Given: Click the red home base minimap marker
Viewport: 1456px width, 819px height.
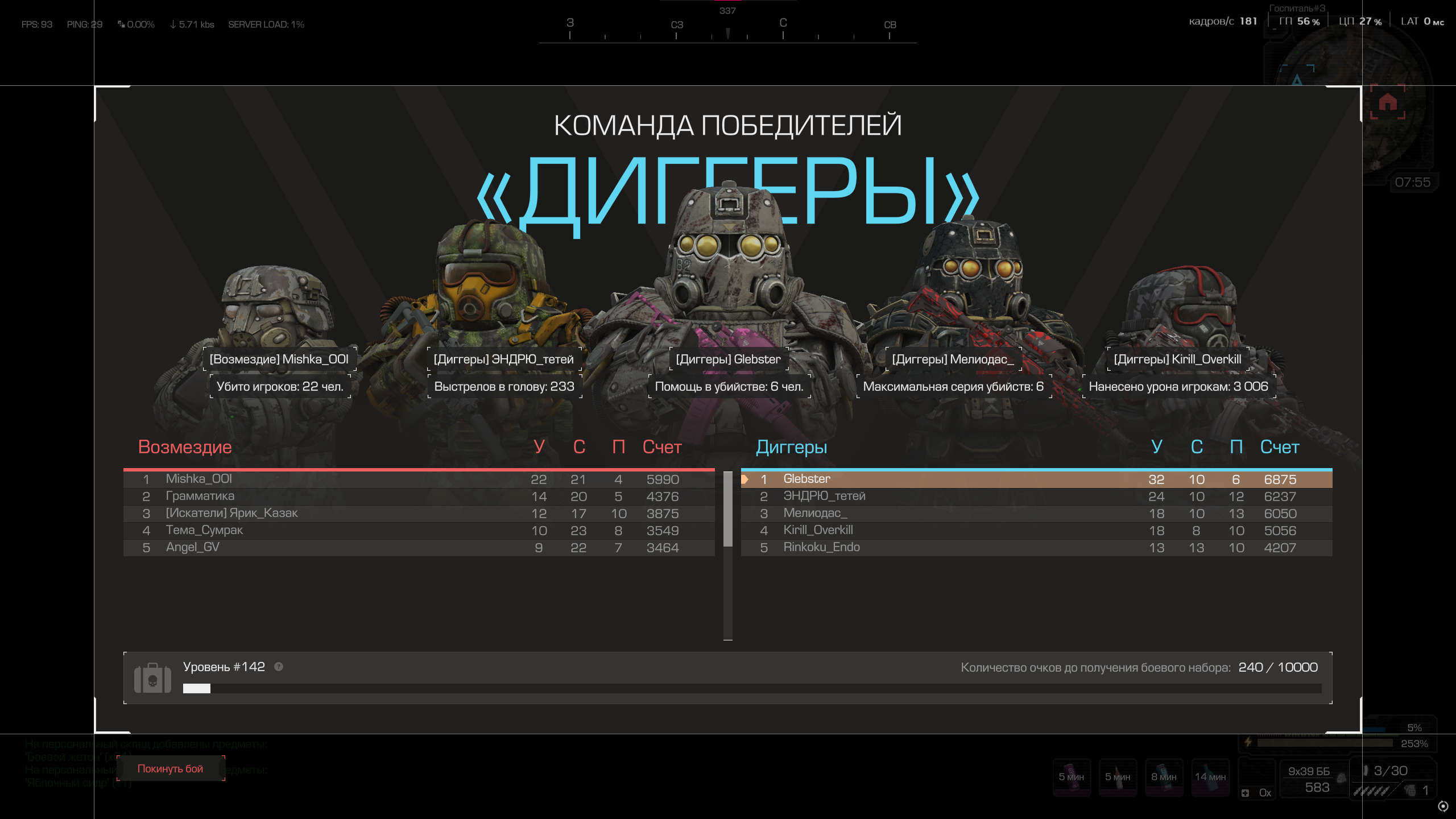Looking at the screenshot, I should pyautogui.click(x=1388, y=102).
